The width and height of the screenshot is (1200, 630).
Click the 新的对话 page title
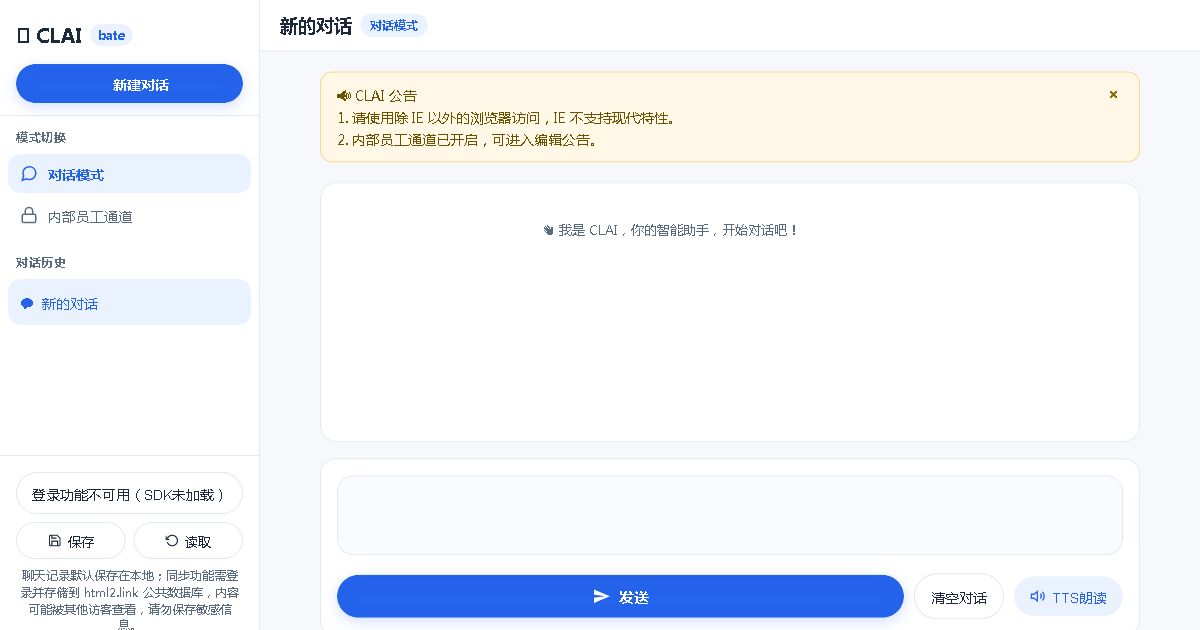coord(316,26)
